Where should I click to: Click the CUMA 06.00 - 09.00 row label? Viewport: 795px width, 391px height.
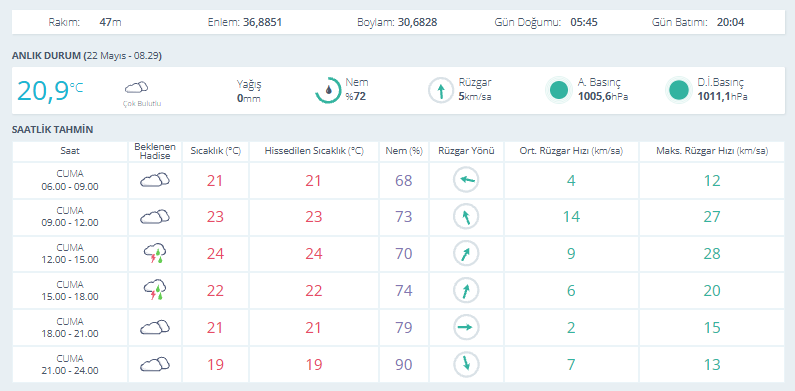pyautogui.click(x=70, y=180)
